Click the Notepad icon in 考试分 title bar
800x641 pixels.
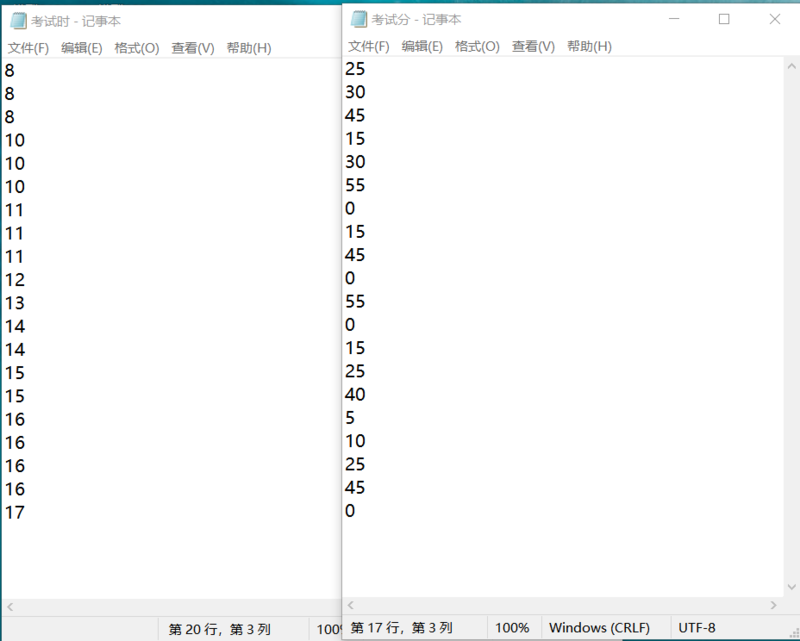click(x=358, y=19)
